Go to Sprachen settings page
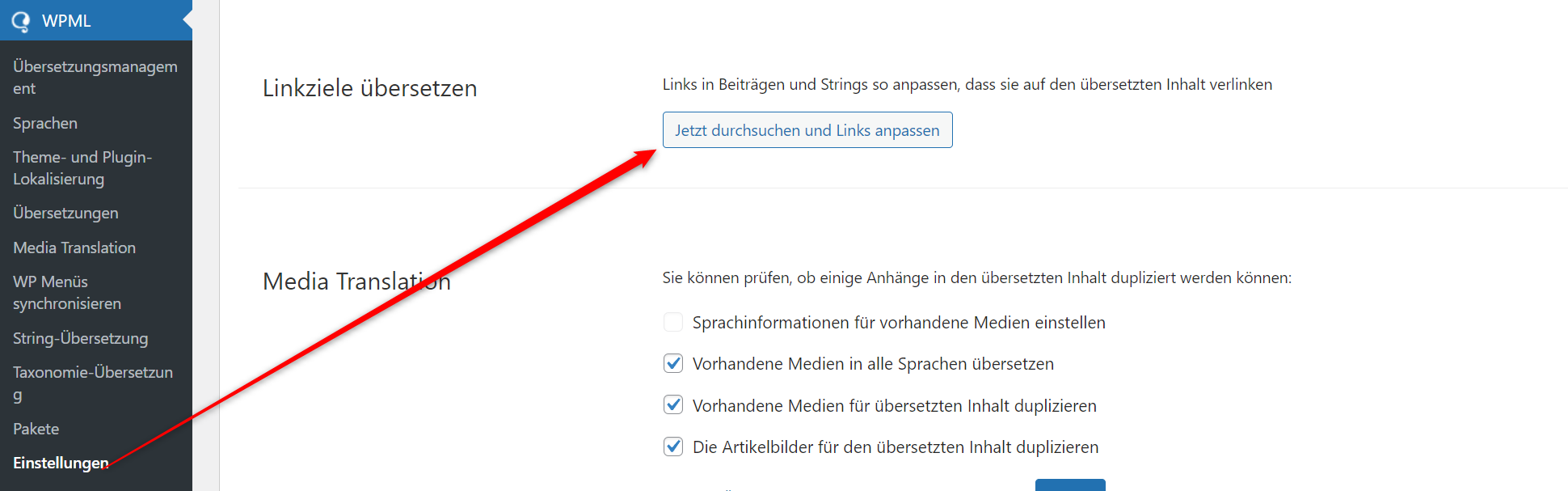Image resolution: width=1568 pixels, height=491 pixels. pyautogui.click(x=45, y=123)
